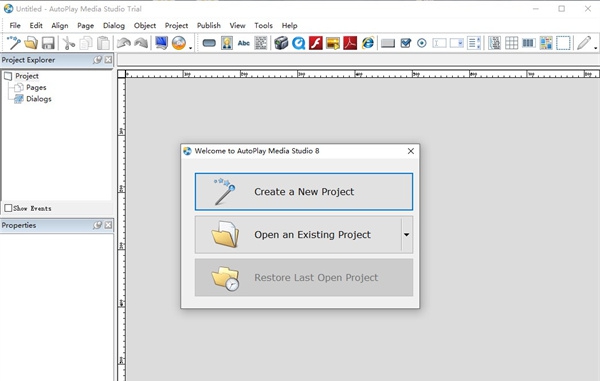Close the Project Explorer panel
The image size is (600, 381).
tap(109, 60)
